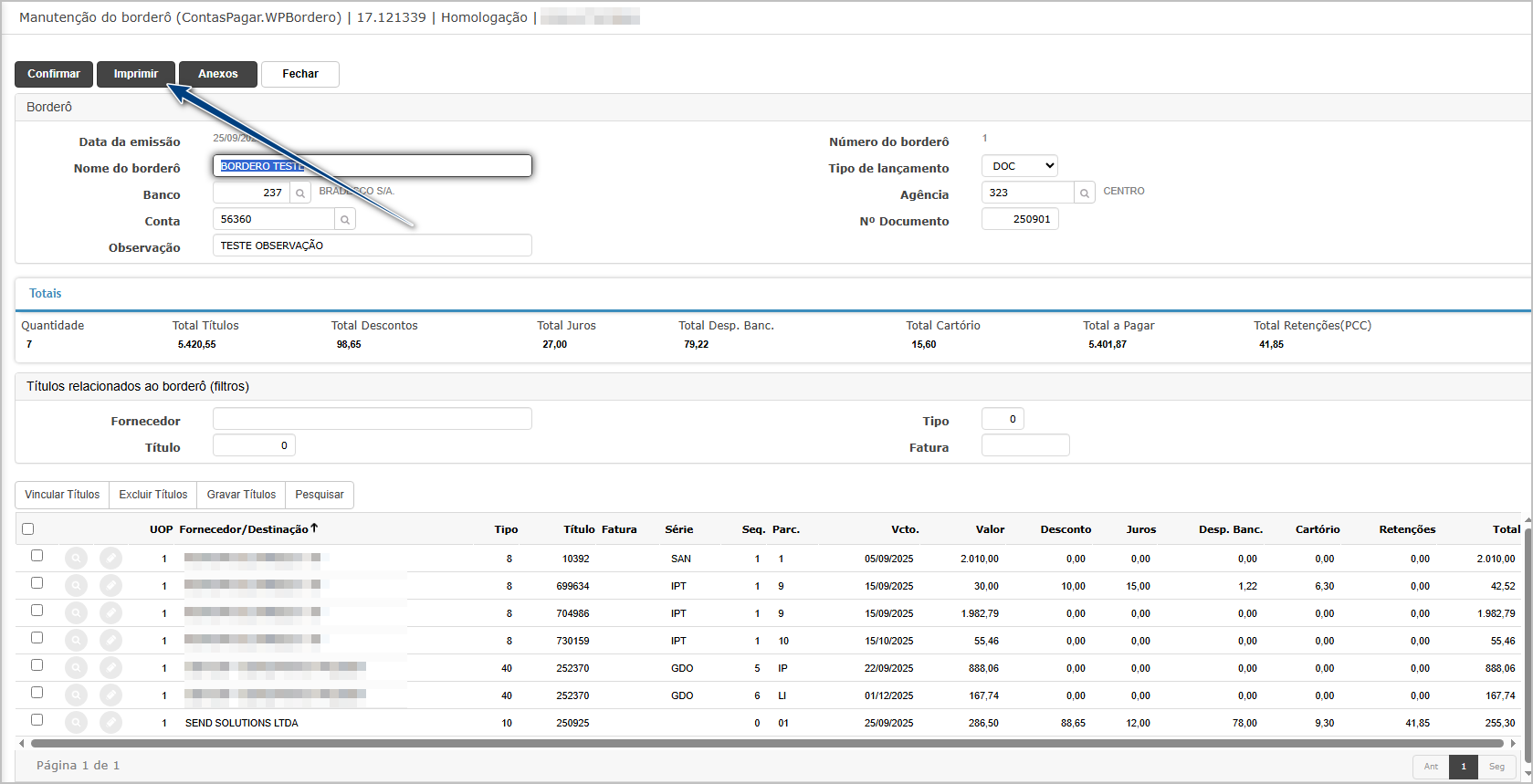Click the Agência search icon
This screenshot has width=1533, height=784.
pyautogui.click(x=1084, y=193)
